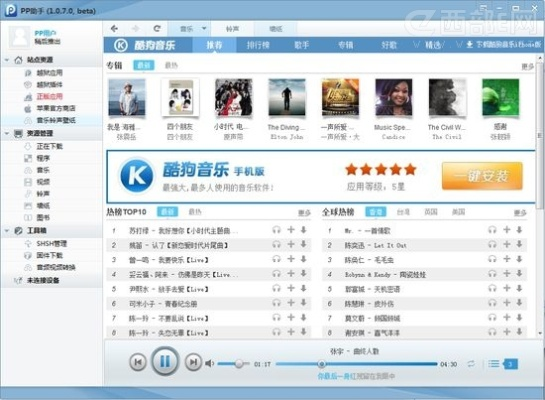Open 墙纸 in the sidebar list
This screenshot has width=545, height=400.
(x=43, y=205)
